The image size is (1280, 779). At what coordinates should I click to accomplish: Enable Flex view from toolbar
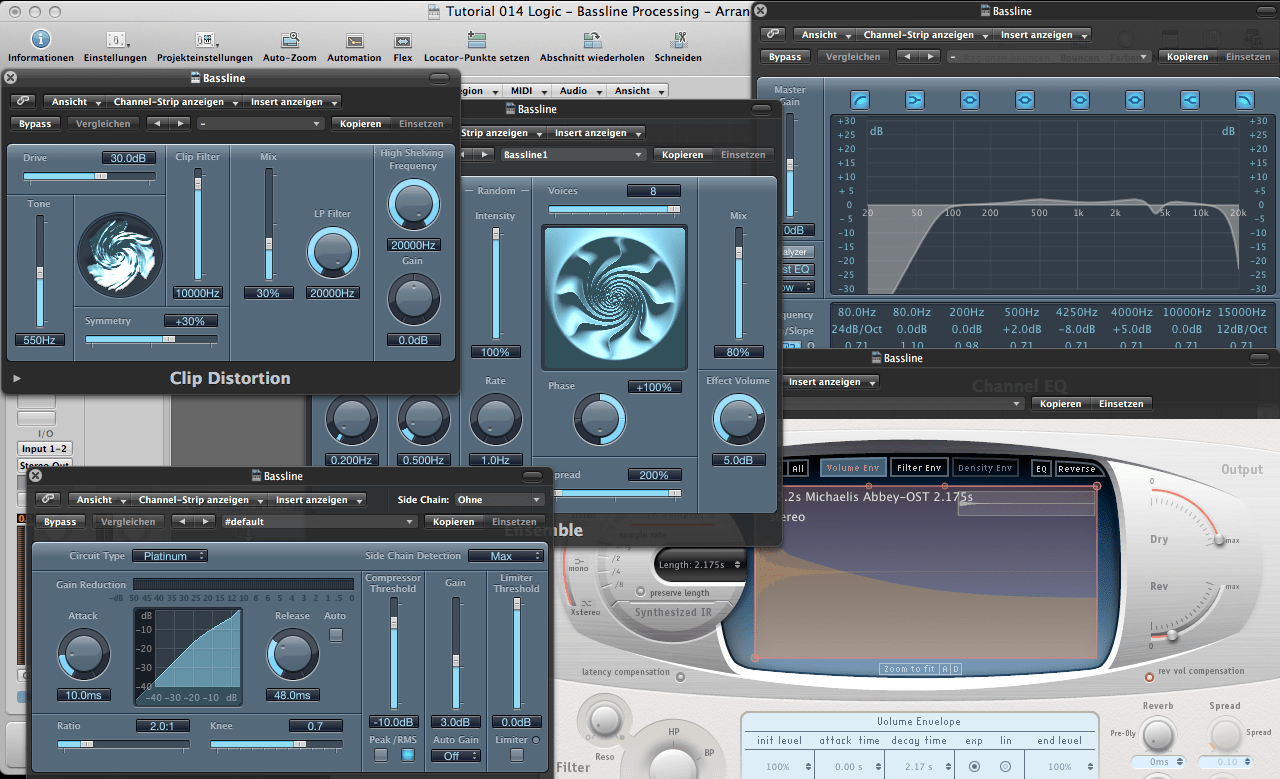402,40
